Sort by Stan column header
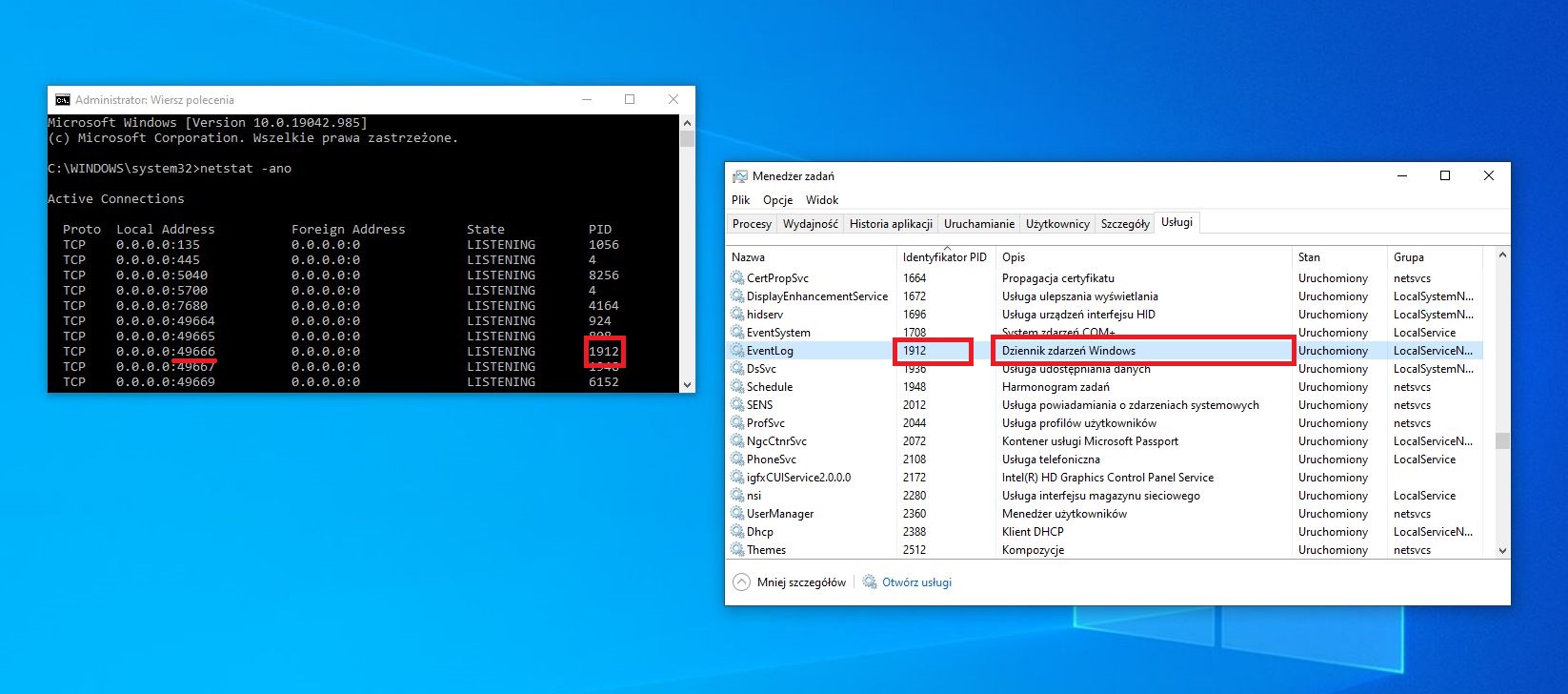Screen dimensions: 1568x694 click(1339, 257)
